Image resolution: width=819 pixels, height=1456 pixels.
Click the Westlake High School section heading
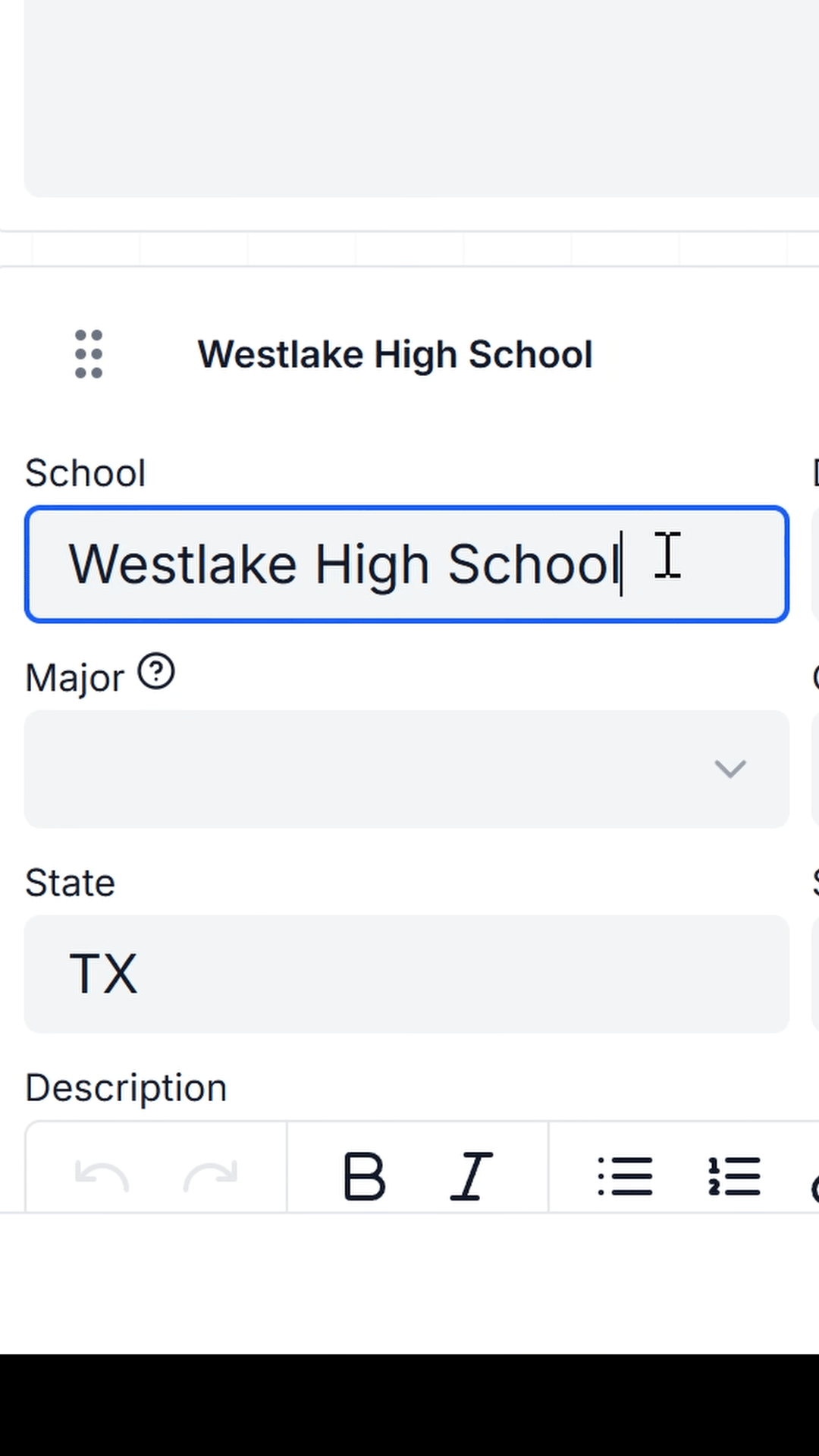395,354
